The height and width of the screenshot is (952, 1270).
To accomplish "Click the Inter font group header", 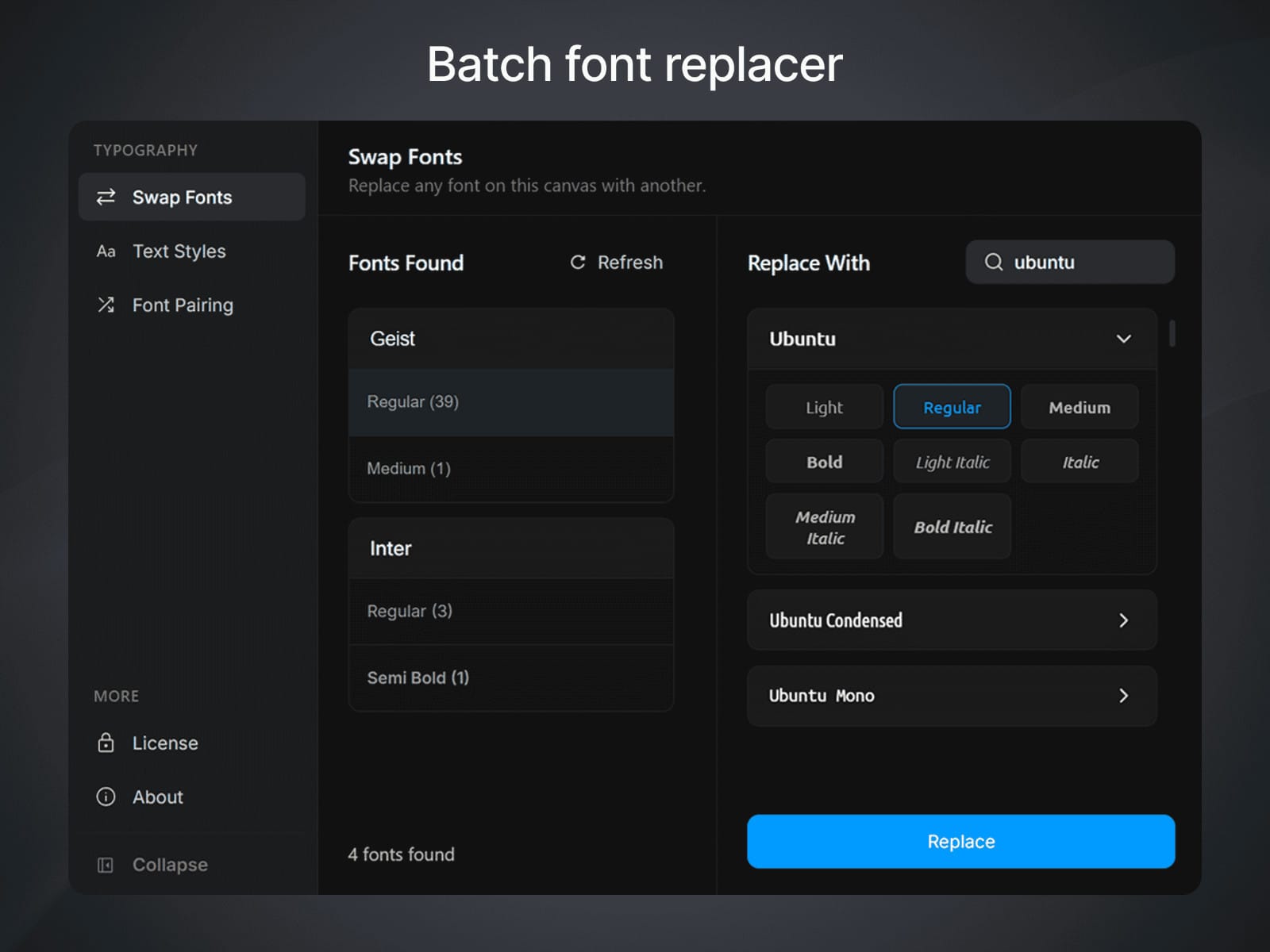I will tap(511, 548).
